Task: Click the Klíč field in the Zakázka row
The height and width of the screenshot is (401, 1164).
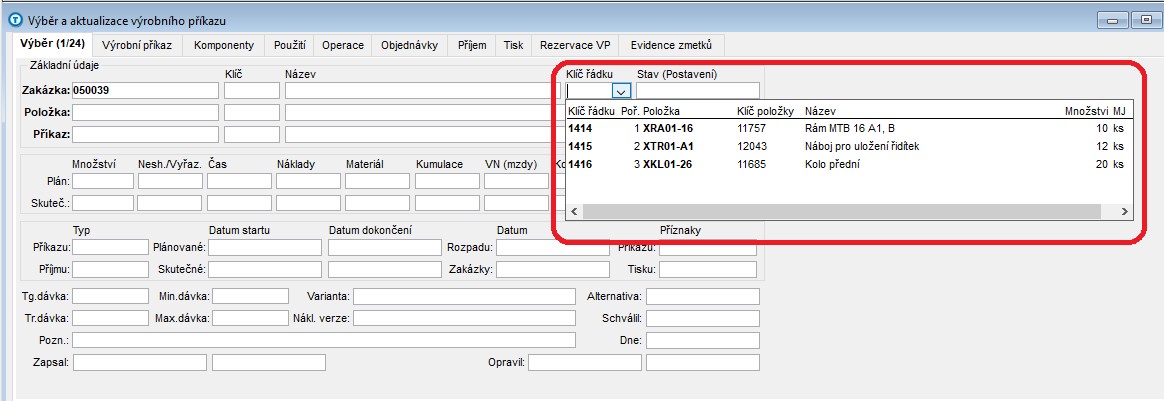Action: pos(252,91)
